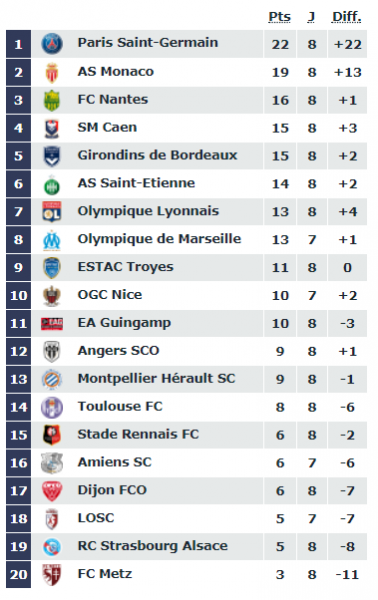This screenshot has width=378, height=600.
Task: Click the LOSC points value 5
Action: click(x=280, y=518)
